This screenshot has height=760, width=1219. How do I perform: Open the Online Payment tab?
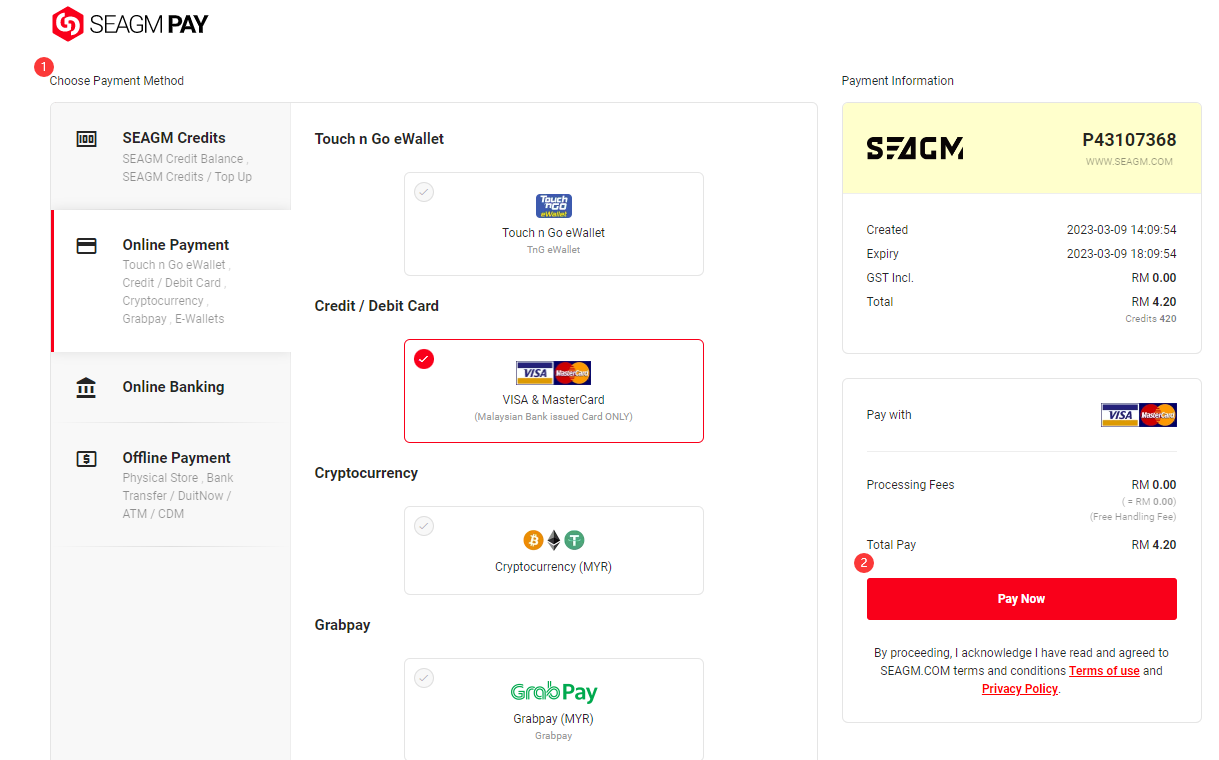(x=171, y=281)
